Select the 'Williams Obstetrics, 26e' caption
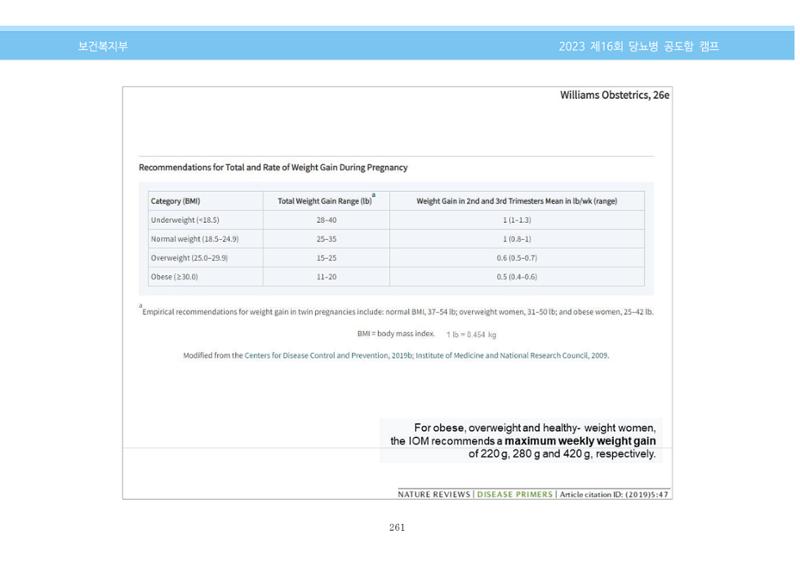The height and width of the screenshot is (566, 800). click(615, 95)
